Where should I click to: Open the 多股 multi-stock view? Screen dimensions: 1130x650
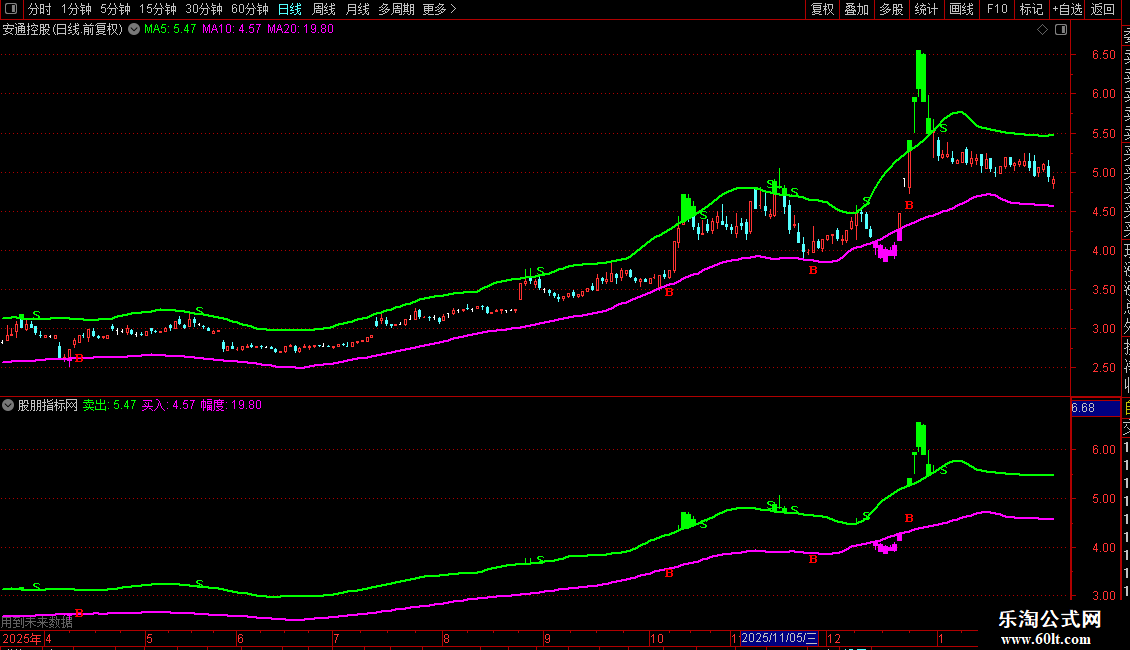coord(891,9)
